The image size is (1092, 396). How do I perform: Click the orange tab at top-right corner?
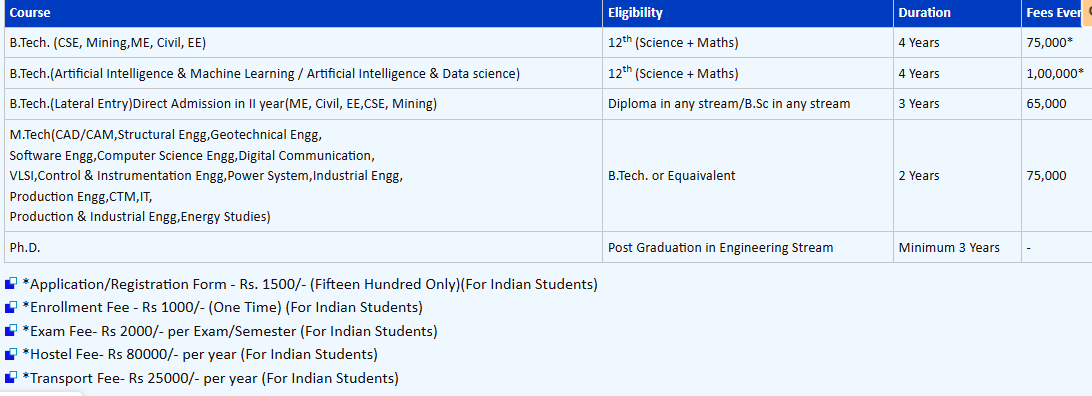pos(1086,13)
